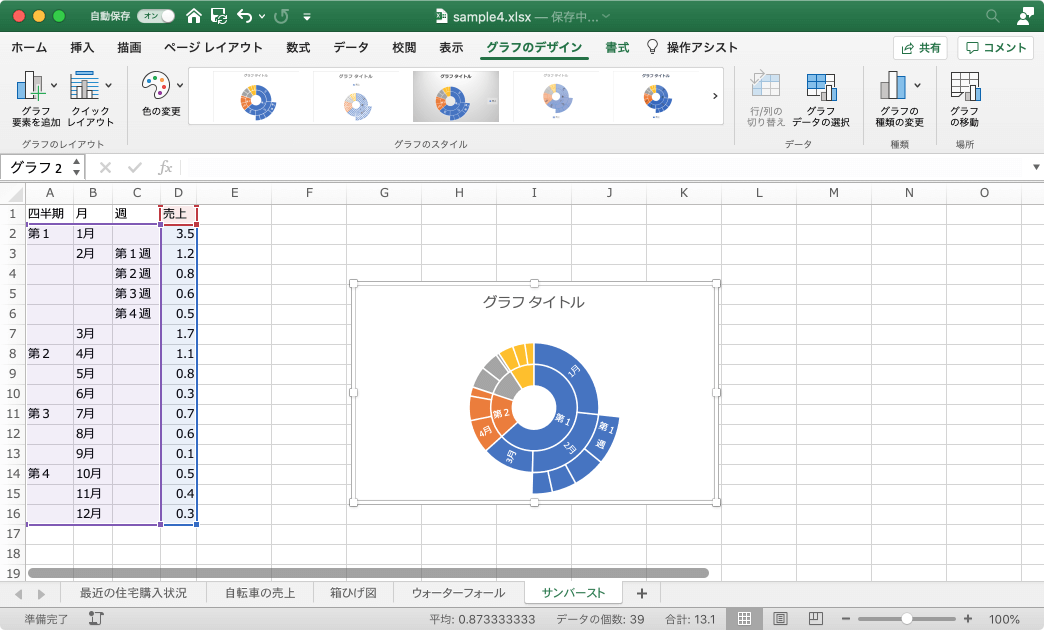This screenshot has width=1044, height=630.
Task: Click the 共有 button
Action: pos(920,48)
